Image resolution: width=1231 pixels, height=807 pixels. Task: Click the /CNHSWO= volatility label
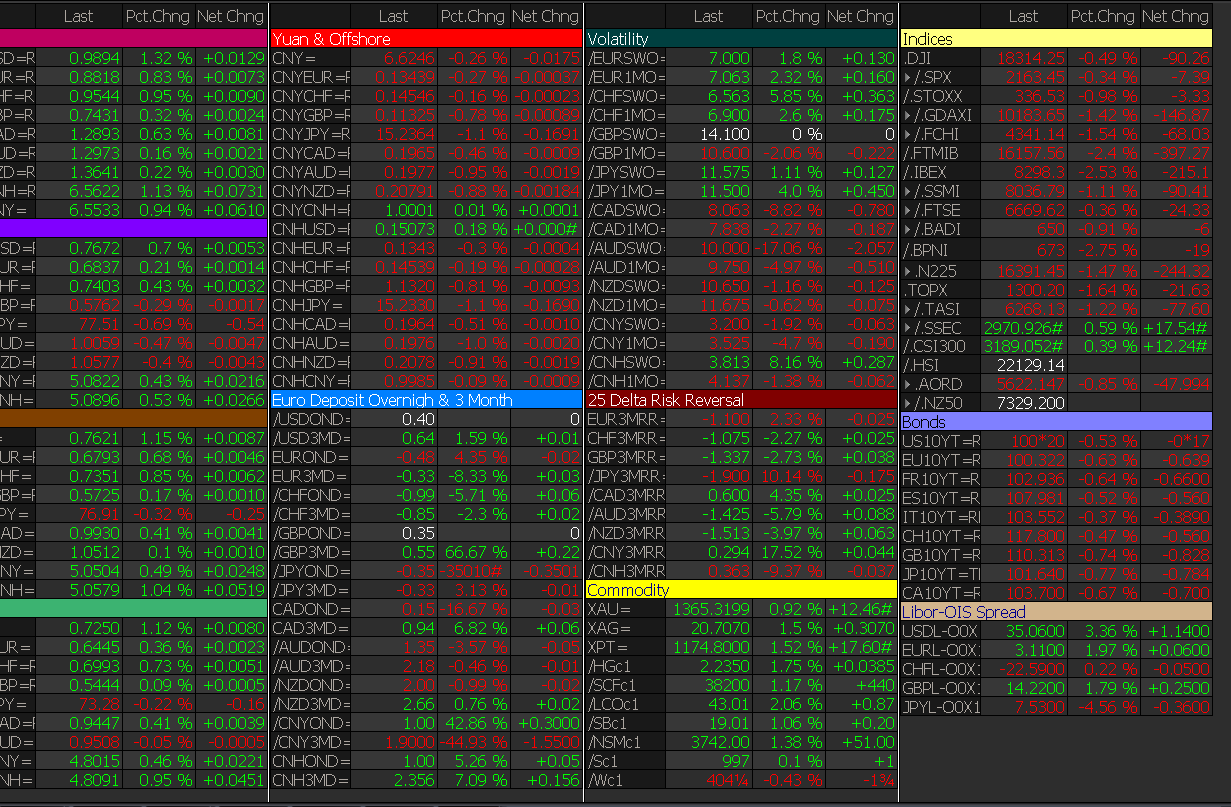(x=625, y=362)
